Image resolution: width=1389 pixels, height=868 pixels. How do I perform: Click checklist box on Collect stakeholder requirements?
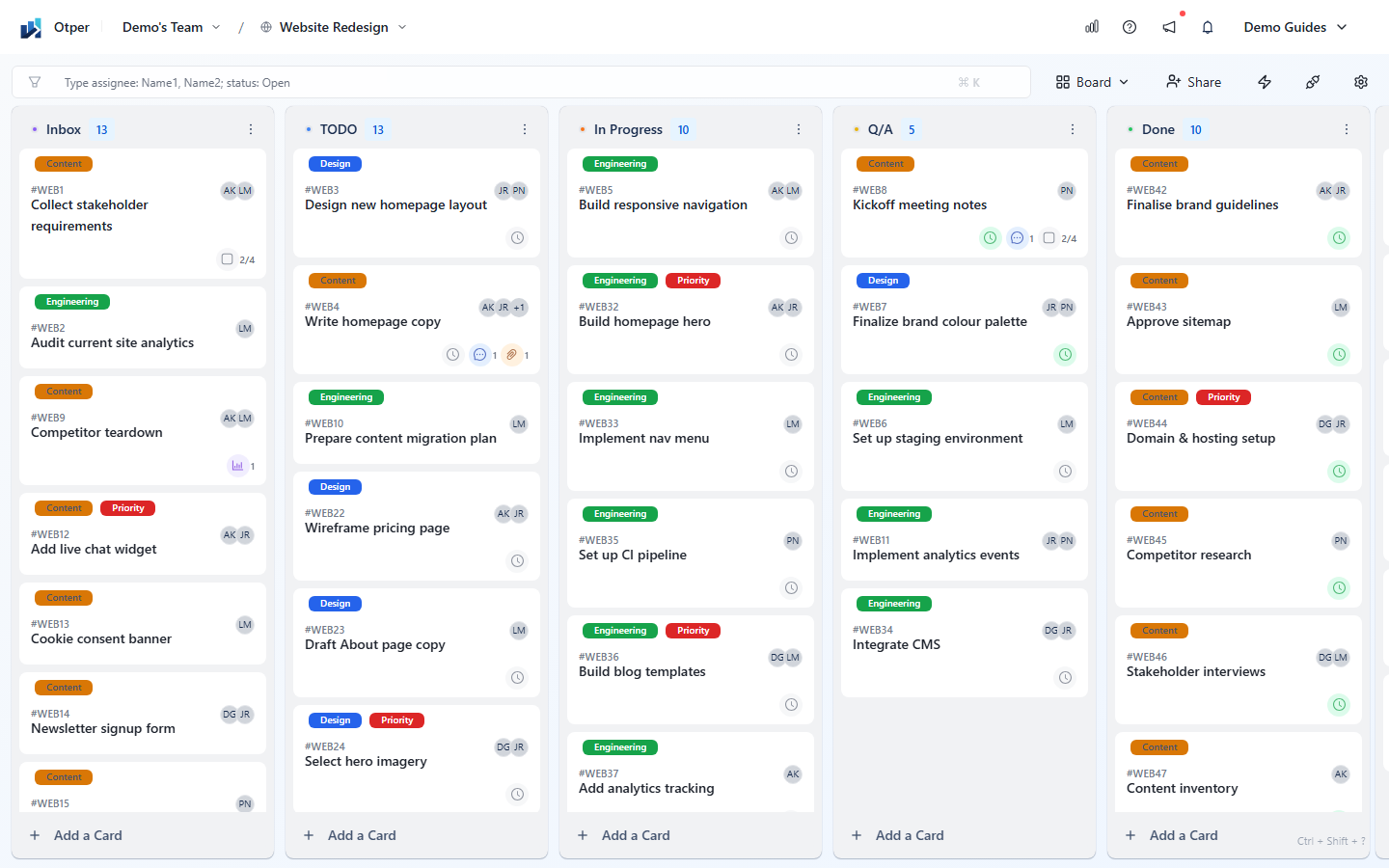coord(228,259)
